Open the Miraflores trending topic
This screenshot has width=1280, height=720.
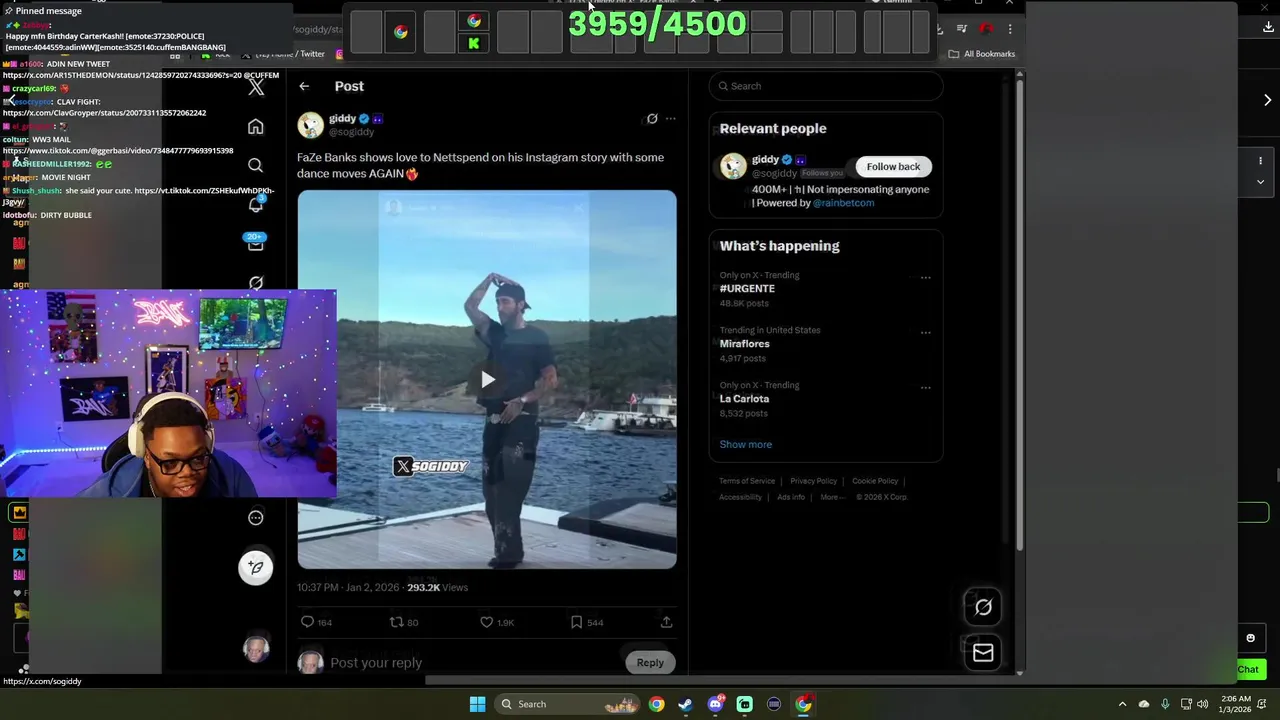pos(744,344)
